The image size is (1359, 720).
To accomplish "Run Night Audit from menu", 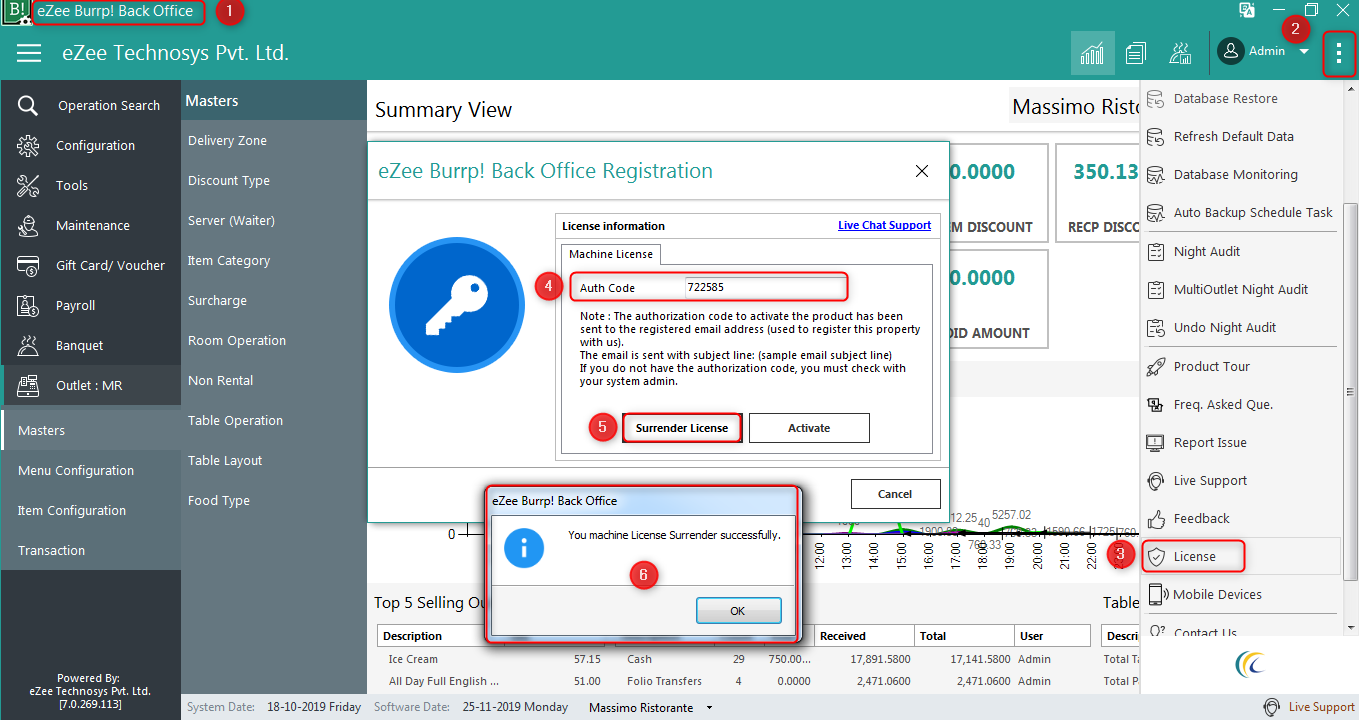I will click(1240, 251).
